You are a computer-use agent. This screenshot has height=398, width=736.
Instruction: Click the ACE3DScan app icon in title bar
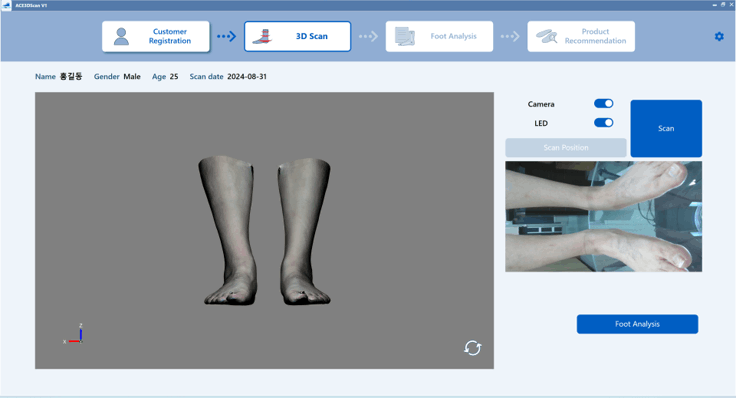[x=6, y=5]
